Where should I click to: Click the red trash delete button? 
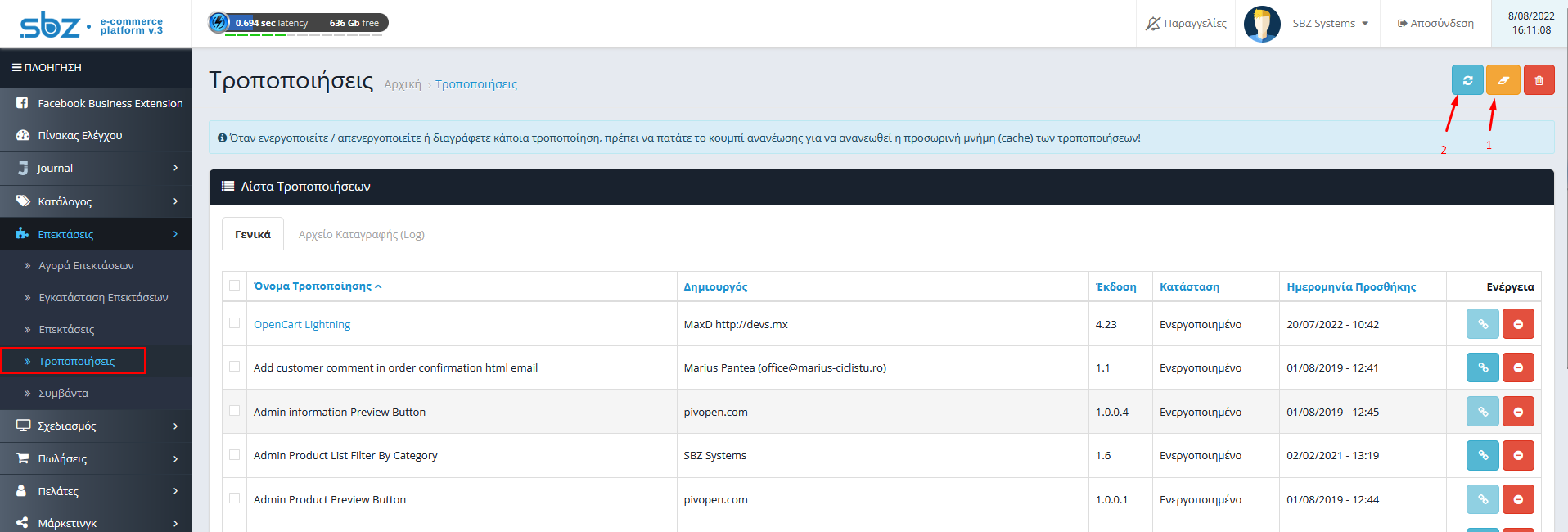pos(1539,80)
